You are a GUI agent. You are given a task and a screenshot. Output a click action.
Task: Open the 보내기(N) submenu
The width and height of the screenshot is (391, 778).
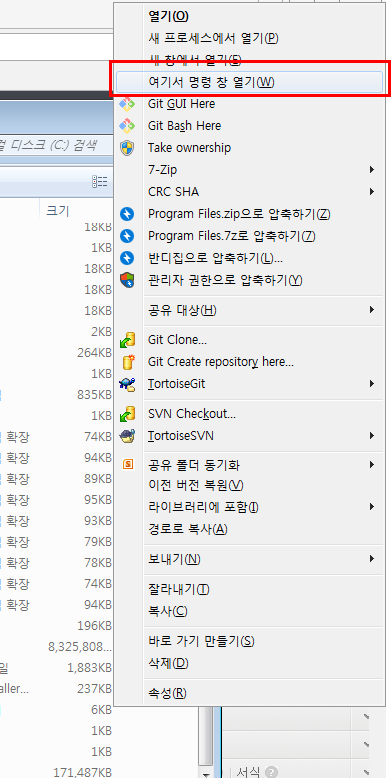coord(250,560)
